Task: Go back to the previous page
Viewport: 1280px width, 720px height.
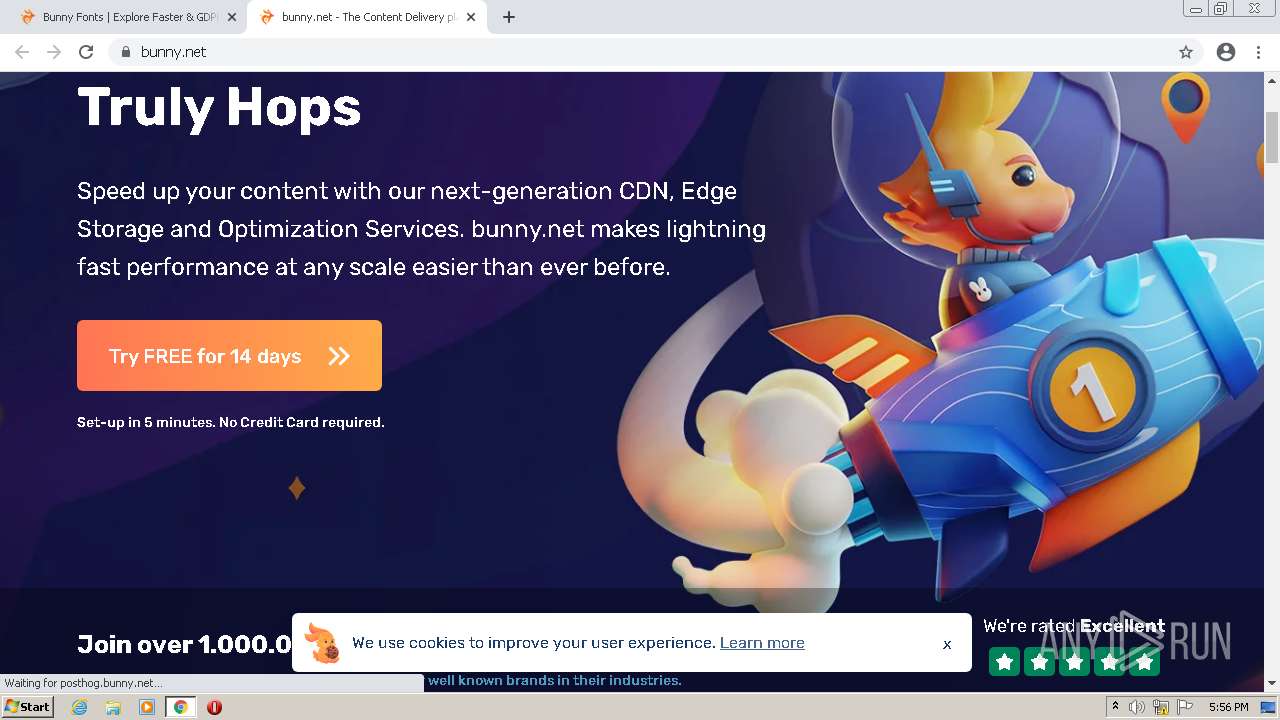Action: 22,52
